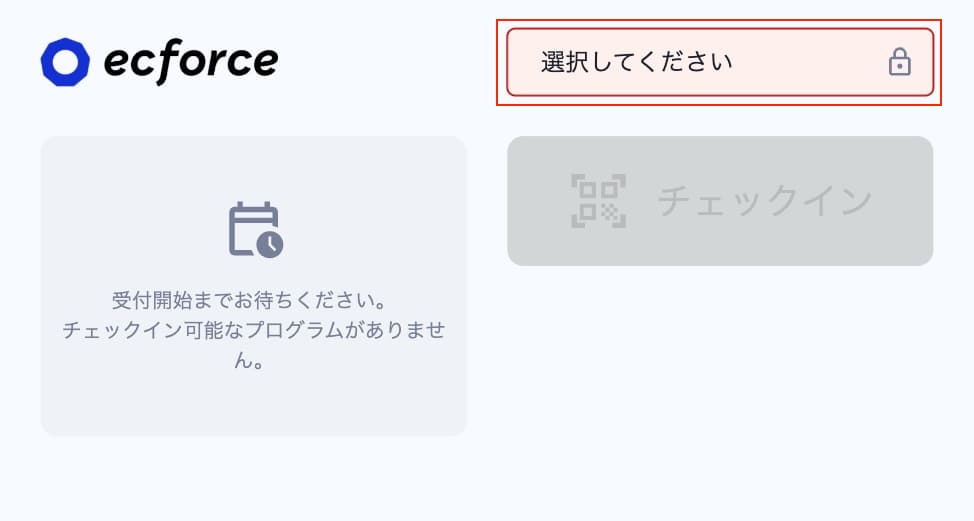Image resolution: width=974 pixels, height=521 pixels.
Task: Click the lock icon in the selection field
Action: click(899, 62)
